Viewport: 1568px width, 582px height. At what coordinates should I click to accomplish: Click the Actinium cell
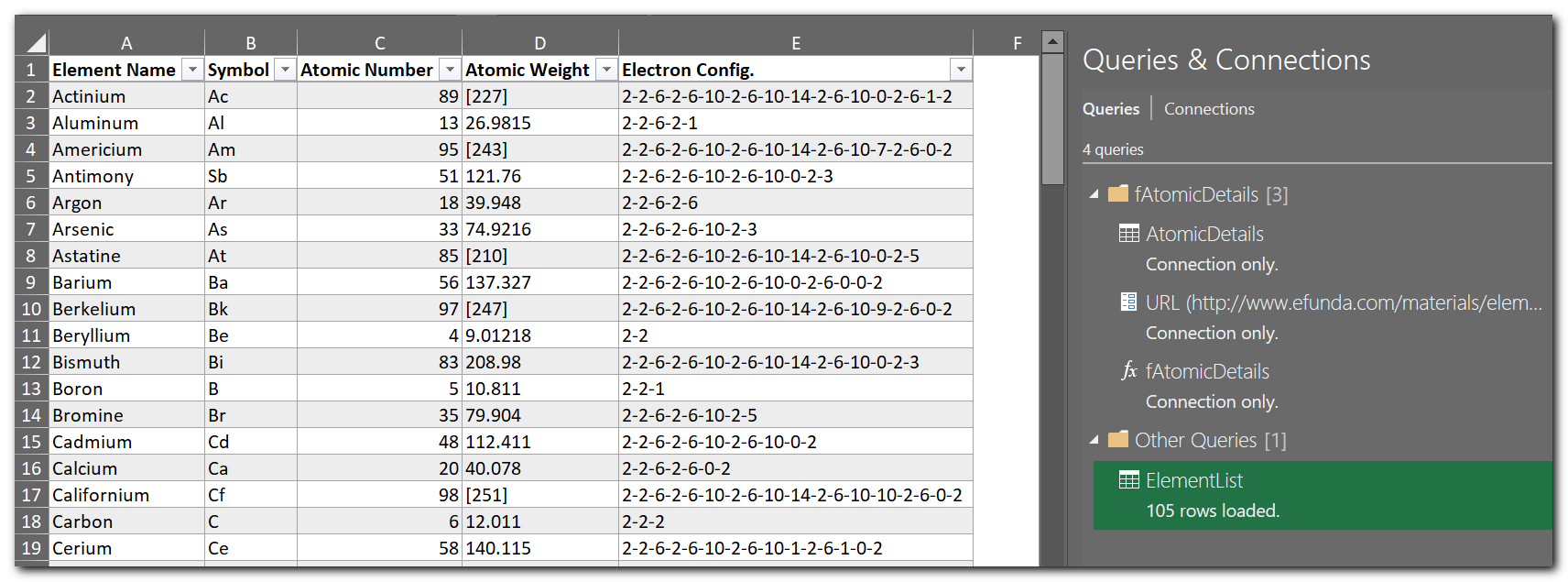[126, 96]
